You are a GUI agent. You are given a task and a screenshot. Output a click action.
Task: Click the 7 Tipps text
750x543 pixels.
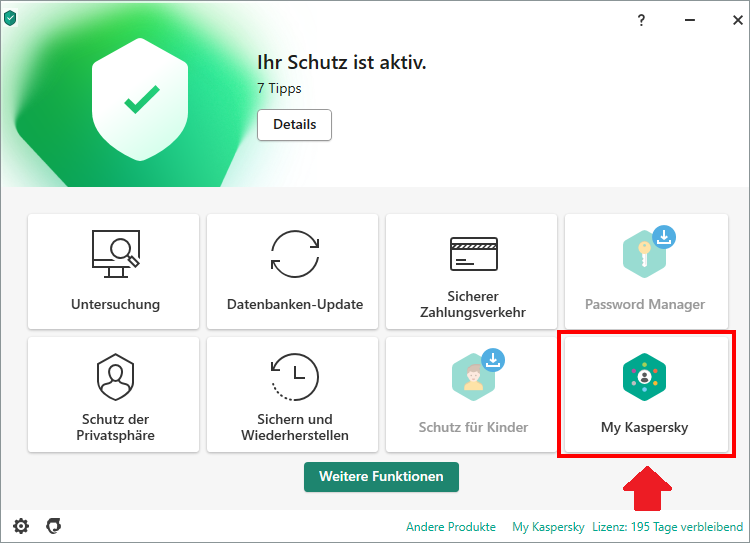(x=279, y=88)
